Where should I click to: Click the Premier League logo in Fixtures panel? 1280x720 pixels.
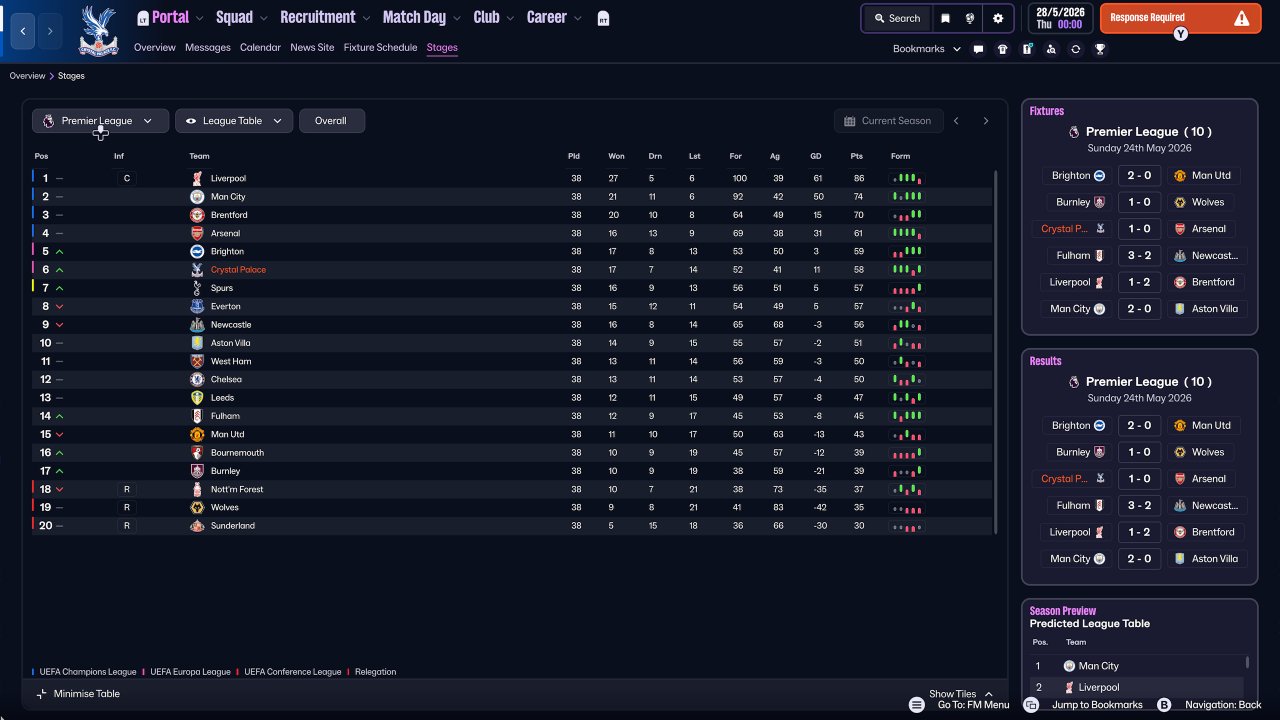1074,132
